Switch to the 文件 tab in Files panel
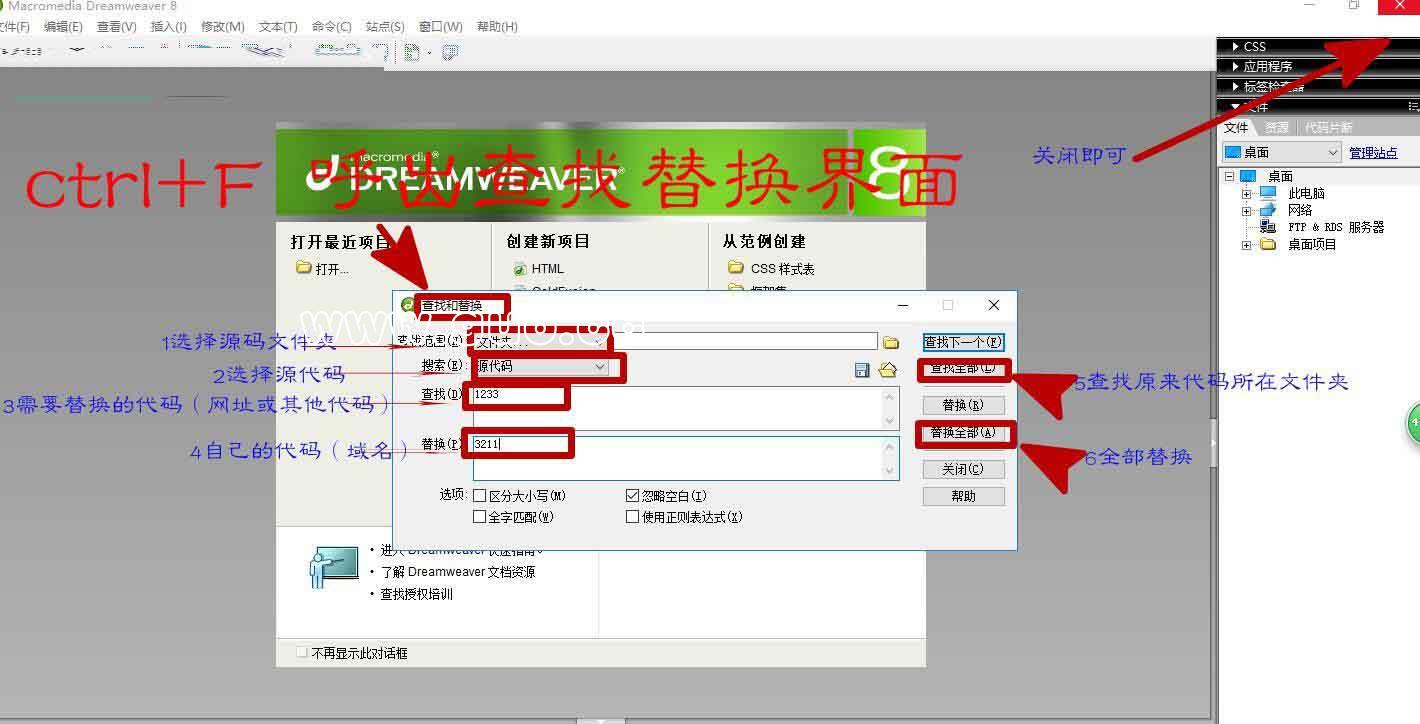 (x=1236, y=127)
